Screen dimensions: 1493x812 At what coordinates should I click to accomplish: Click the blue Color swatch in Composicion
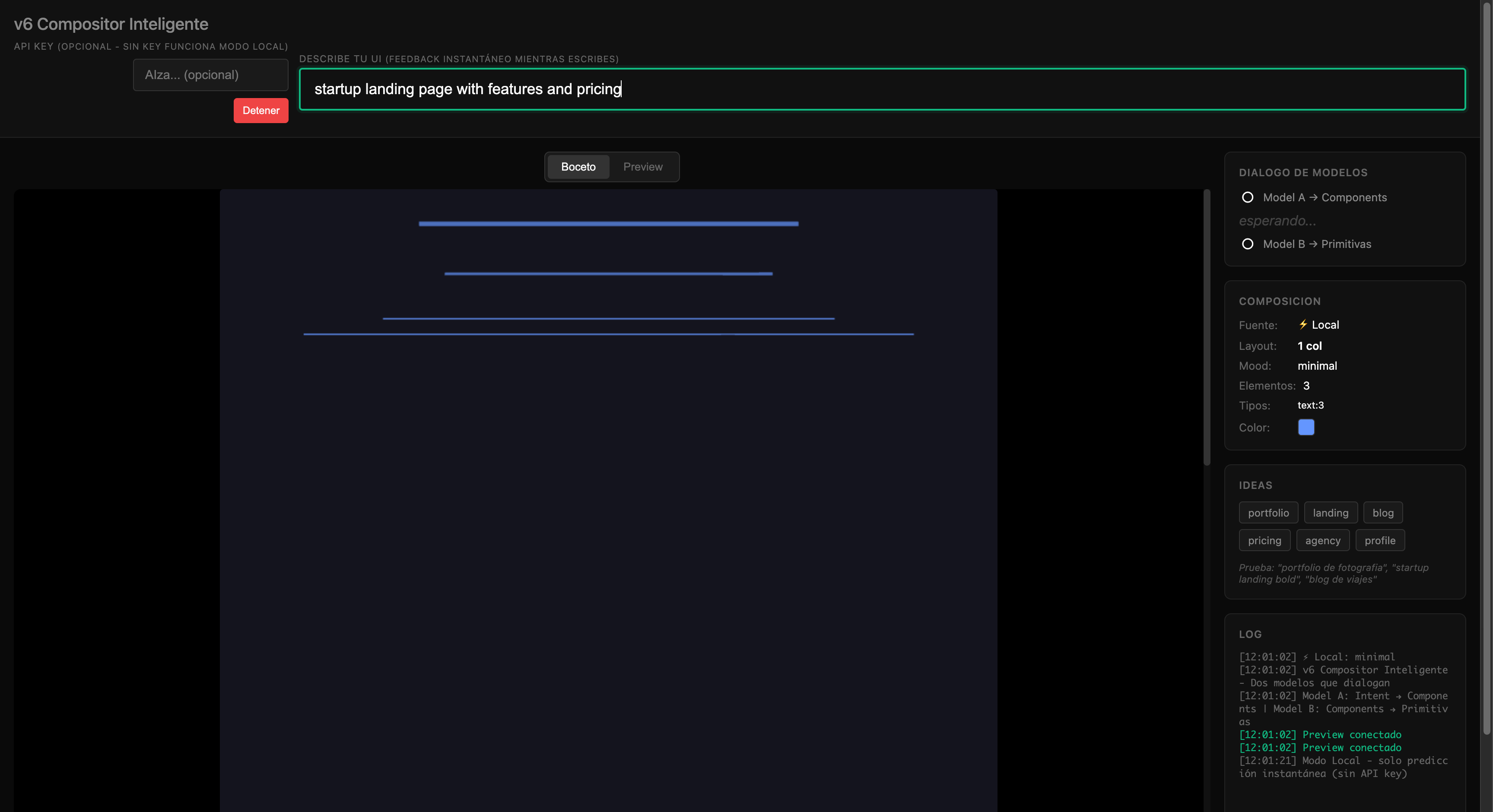coord(1306,427)
